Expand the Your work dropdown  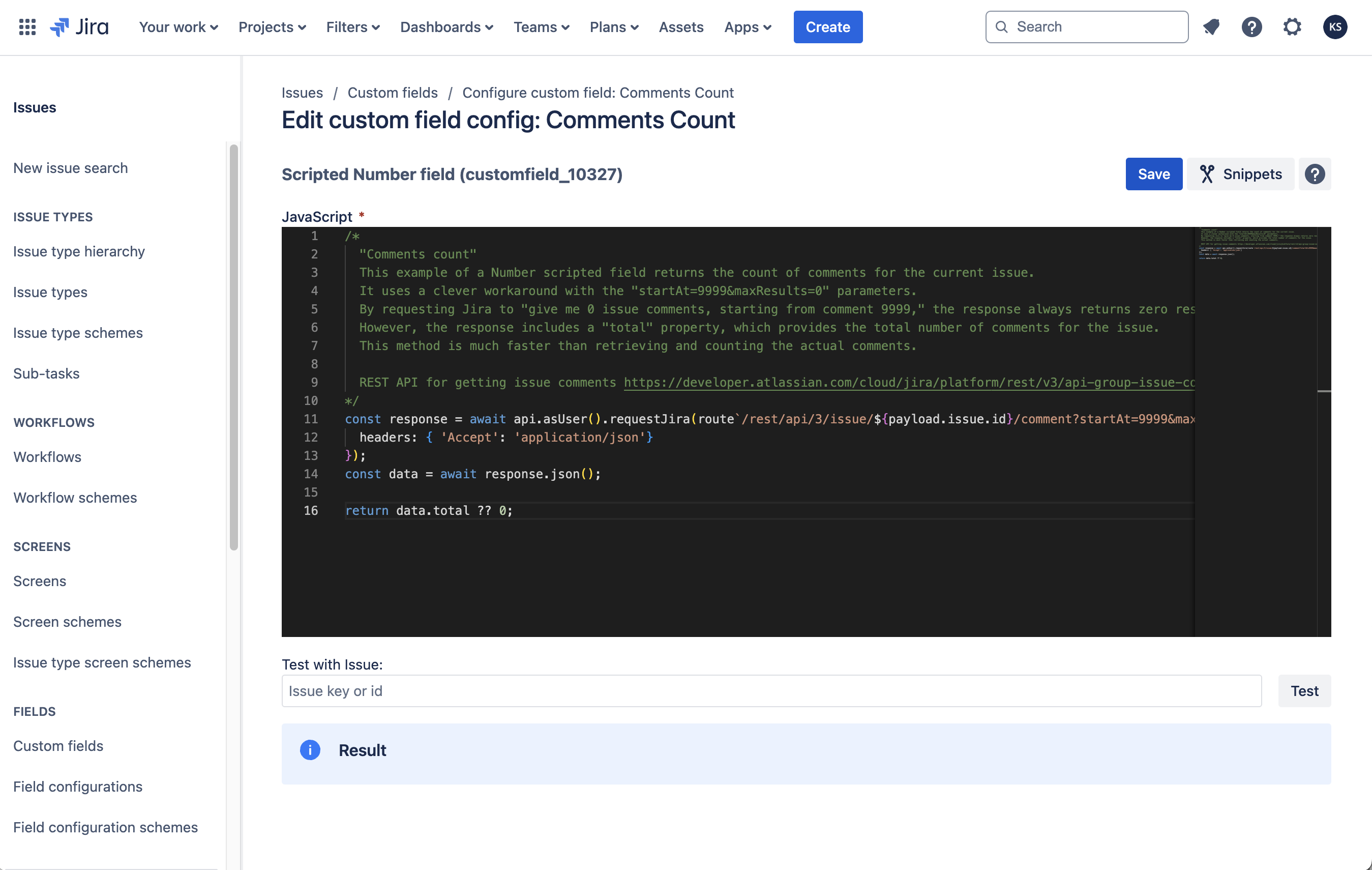coord(178,27)
